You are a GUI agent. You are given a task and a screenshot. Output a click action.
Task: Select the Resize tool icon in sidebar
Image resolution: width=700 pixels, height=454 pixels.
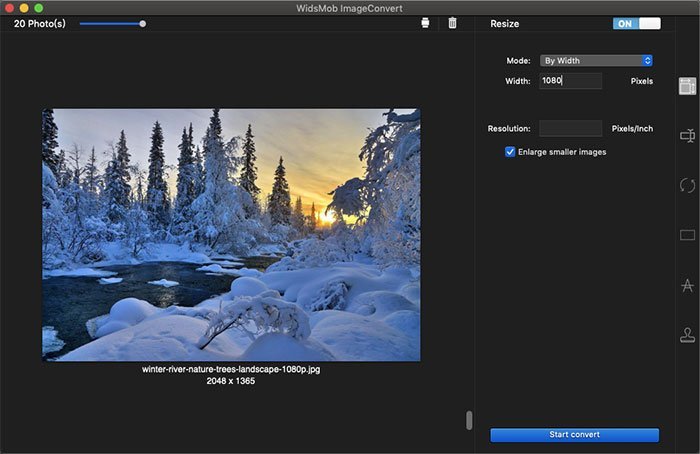(688, 86)
